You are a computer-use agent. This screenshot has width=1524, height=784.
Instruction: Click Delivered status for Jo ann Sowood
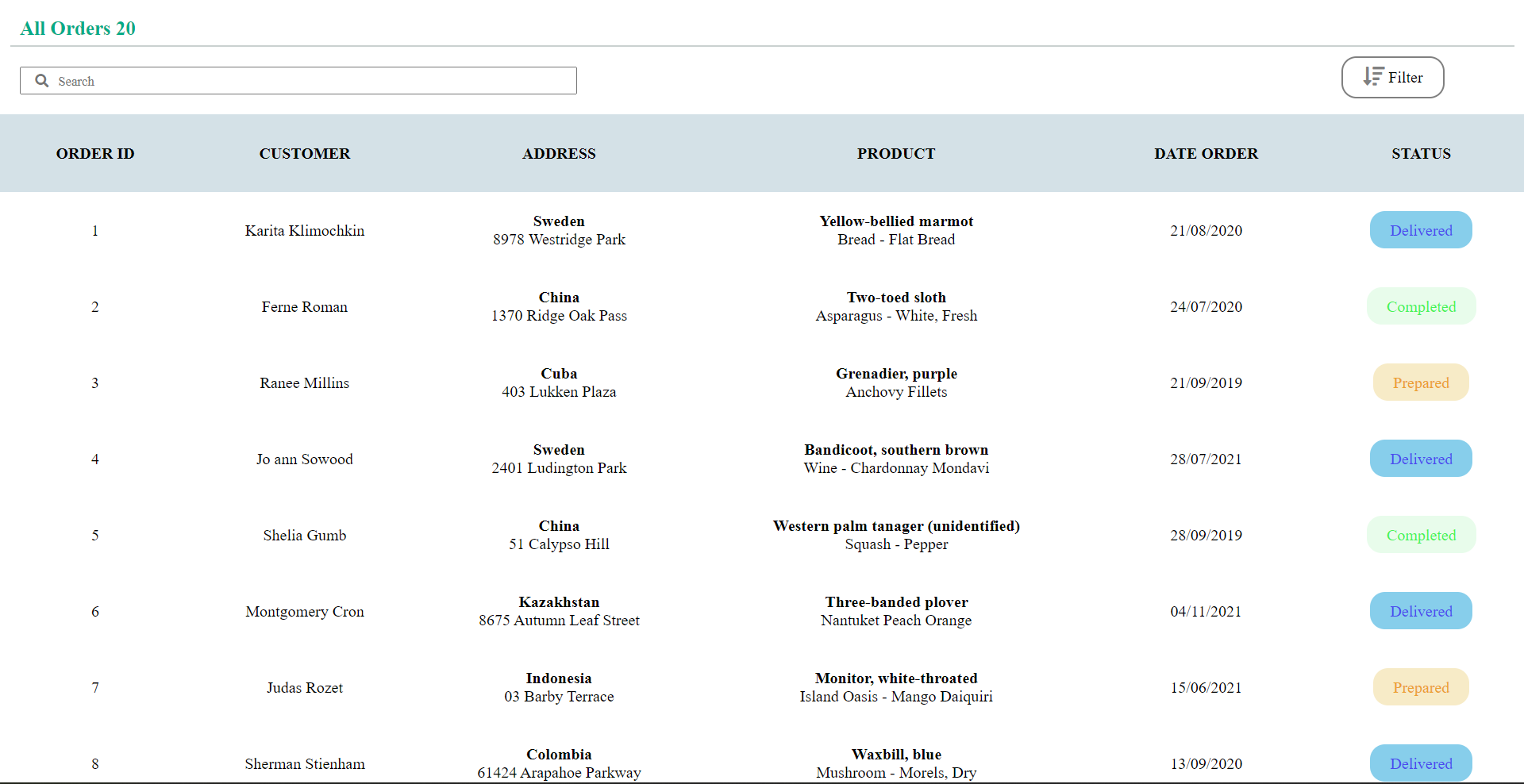[1421, 459]
